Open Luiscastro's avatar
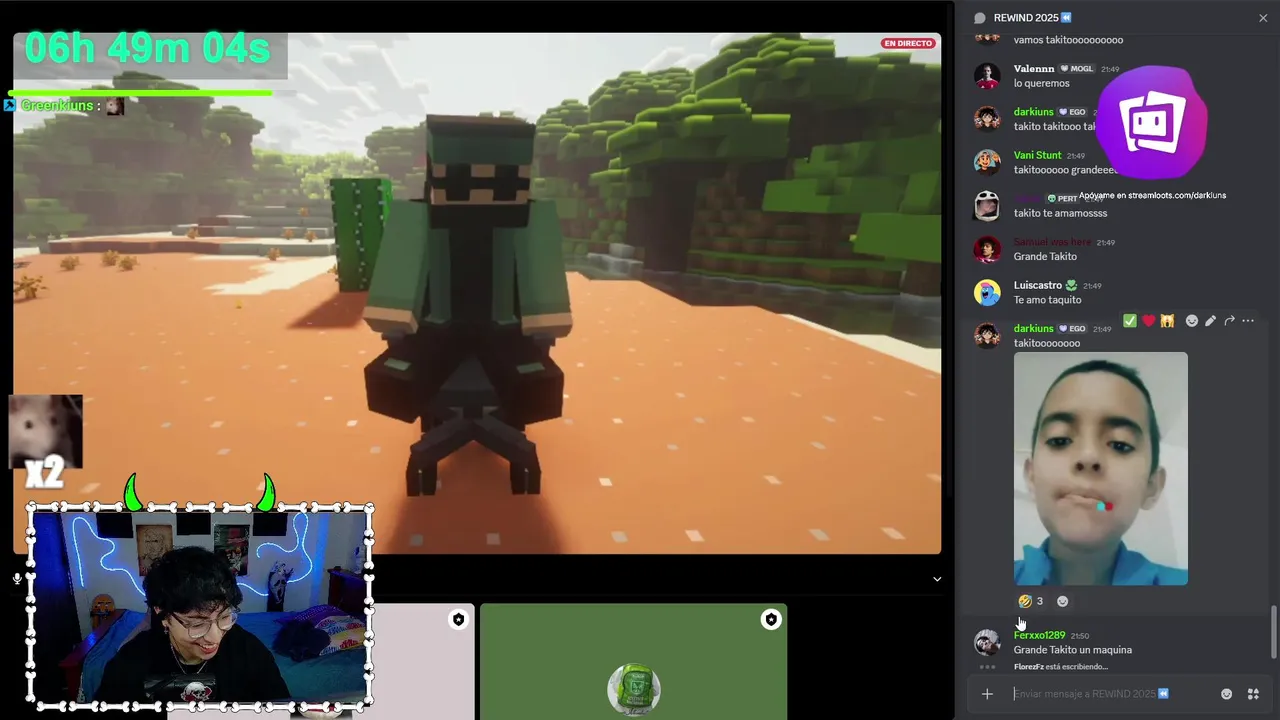The width and height of the screenshot is (1280, 720). (x=987, y=292)
